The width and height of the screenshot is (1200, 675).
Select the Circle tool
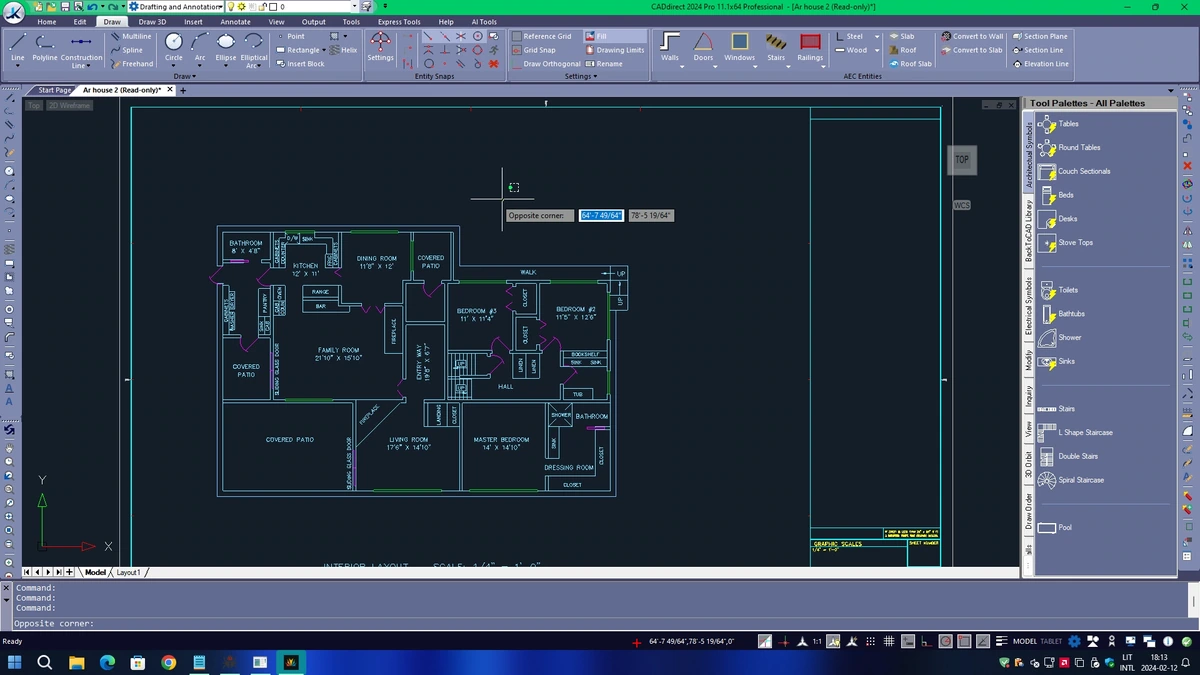coord(174,48)
